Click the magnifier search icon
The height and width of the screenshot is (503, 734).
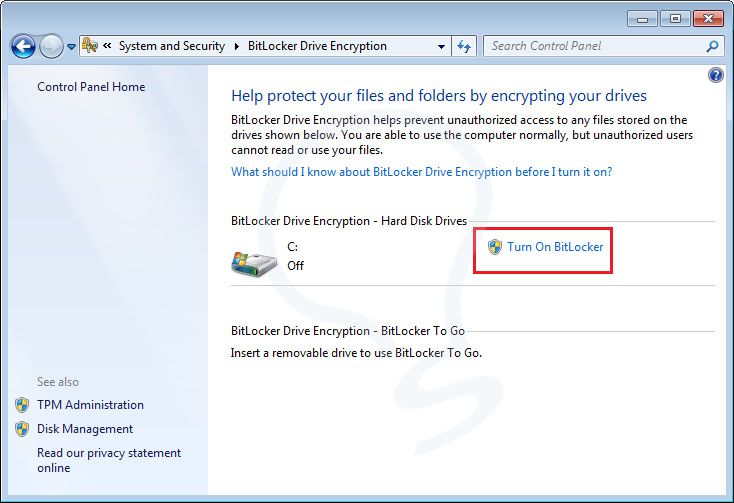click(x=713, y=46)
